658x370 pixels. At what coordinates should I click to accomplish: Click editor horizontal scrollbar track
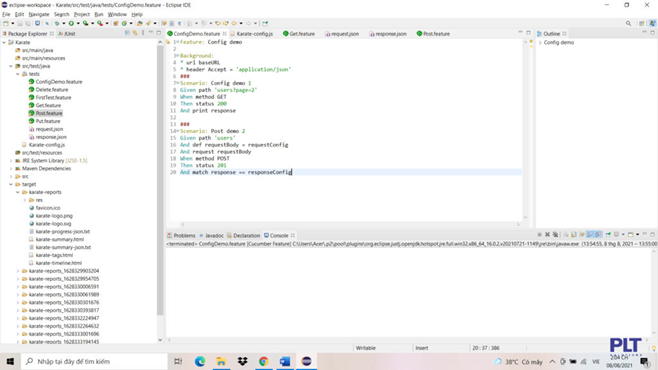tap(350, 224)
